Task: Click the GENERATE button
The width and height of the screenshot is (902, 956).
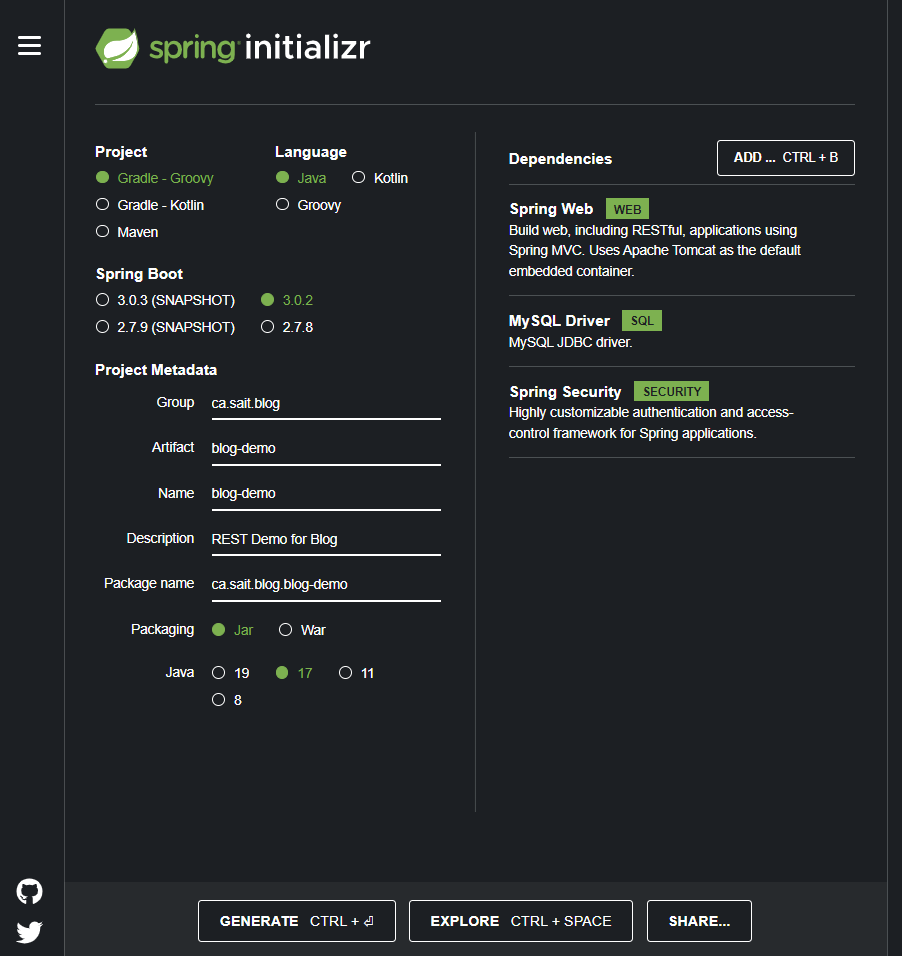Action: (297, 921)
